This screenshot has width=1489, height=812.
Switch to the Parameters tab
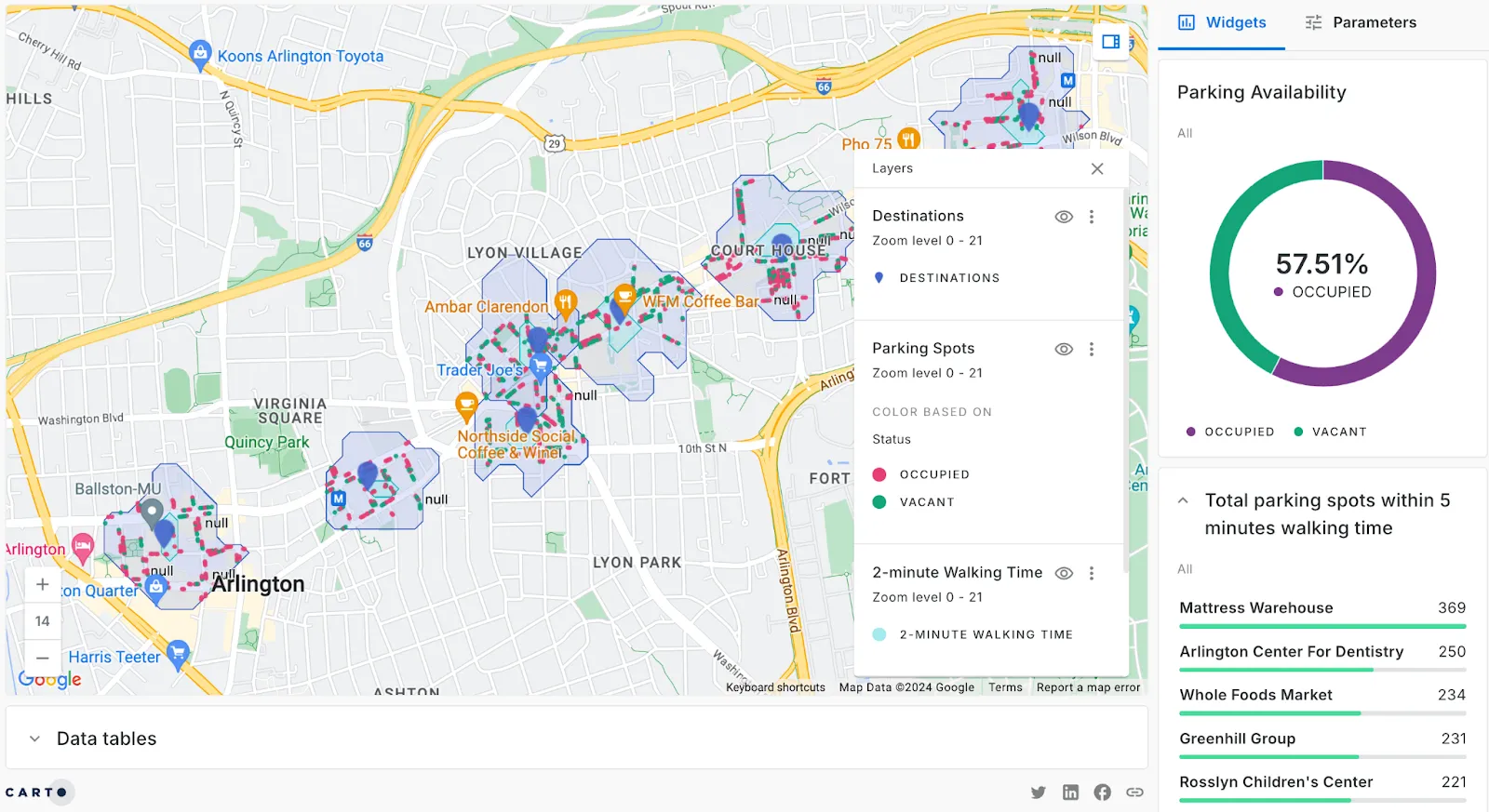(x=1361, y=23)
